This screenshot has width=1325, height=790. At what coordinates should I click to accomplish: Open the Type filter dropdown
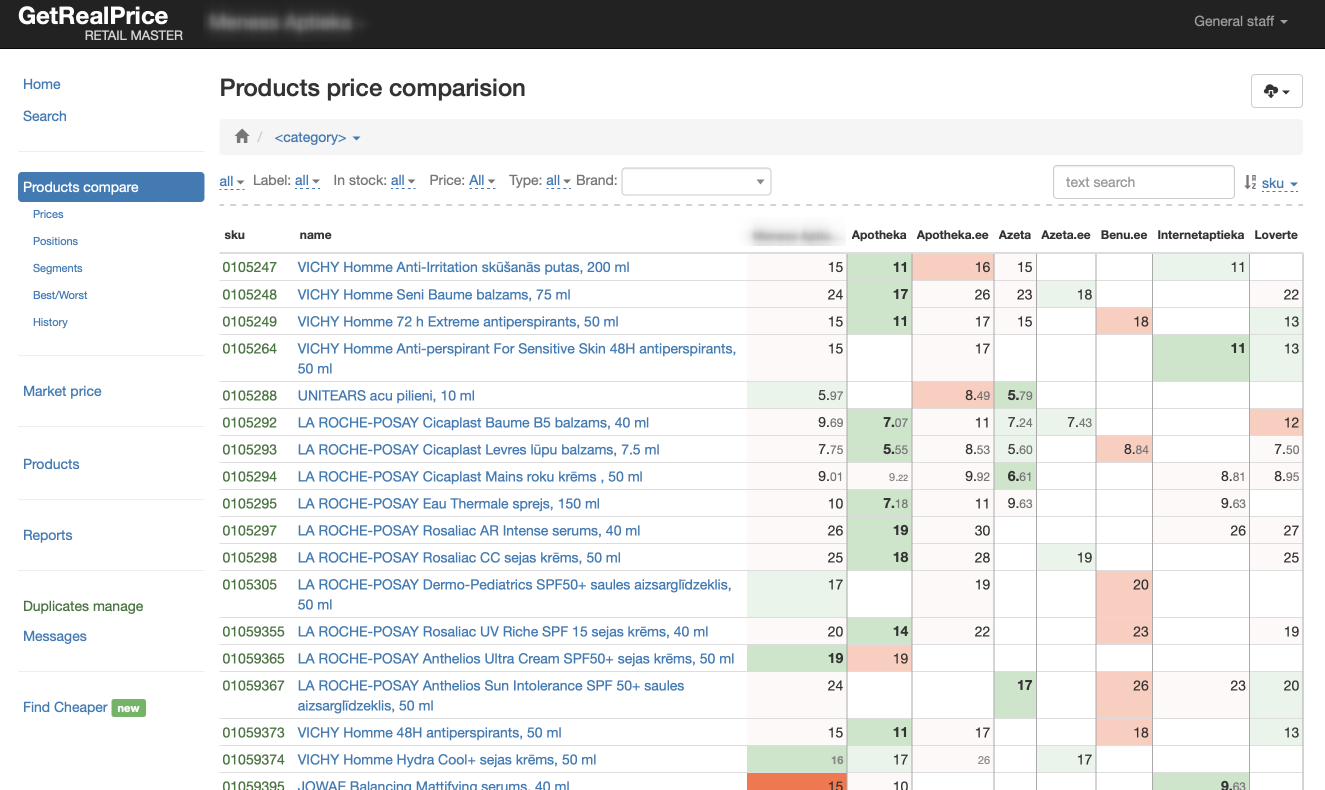click(558, 181)
